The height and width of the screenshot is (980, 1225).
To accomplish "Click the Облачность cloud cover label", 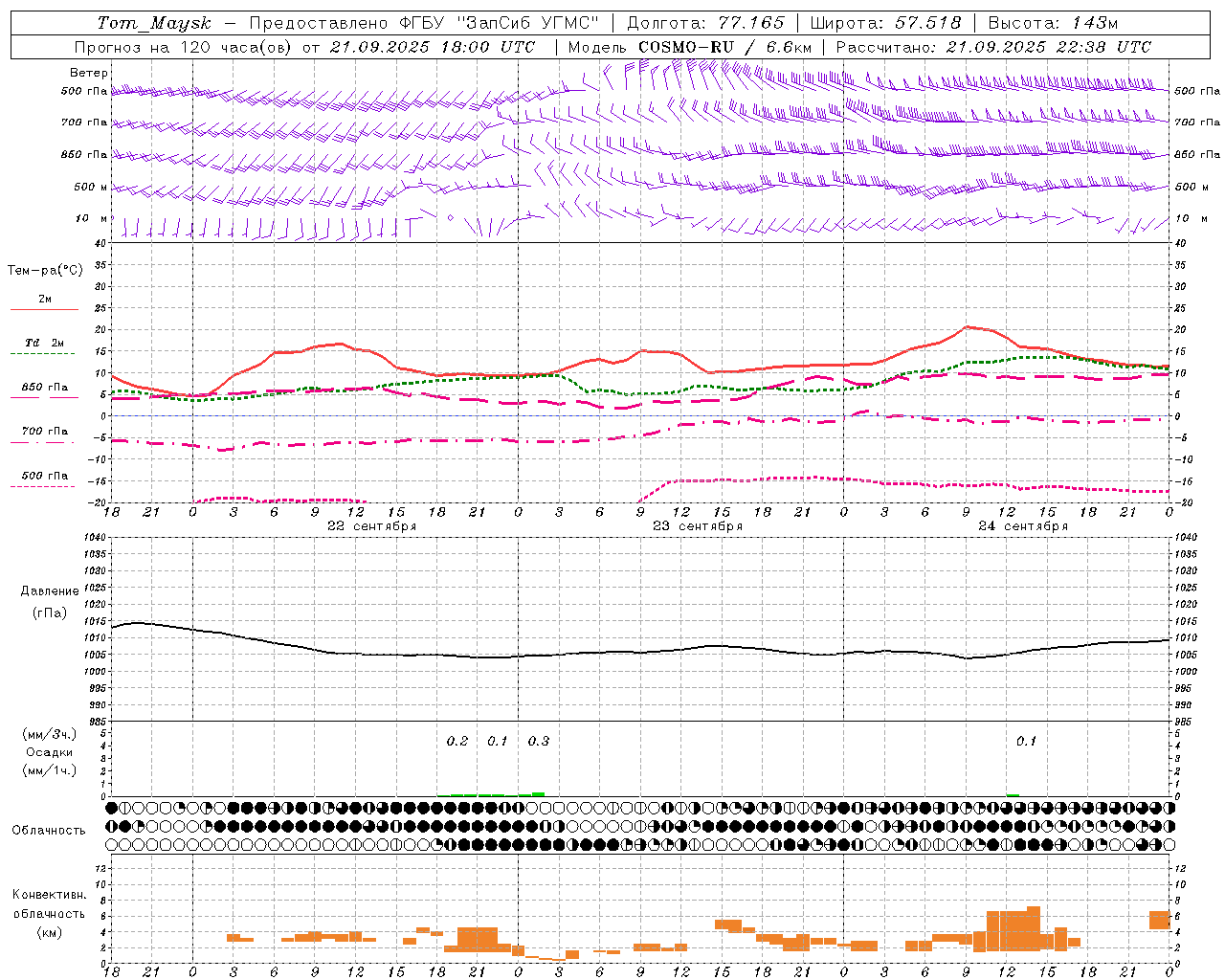I will pos(49,830).
